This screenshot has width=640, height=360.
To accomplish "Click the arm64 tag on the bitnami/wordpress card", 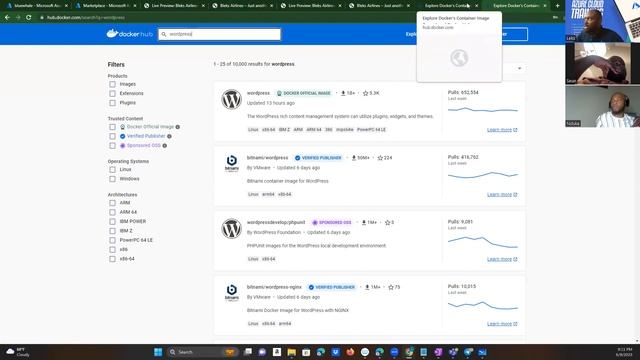I will (x=268, y=195).
